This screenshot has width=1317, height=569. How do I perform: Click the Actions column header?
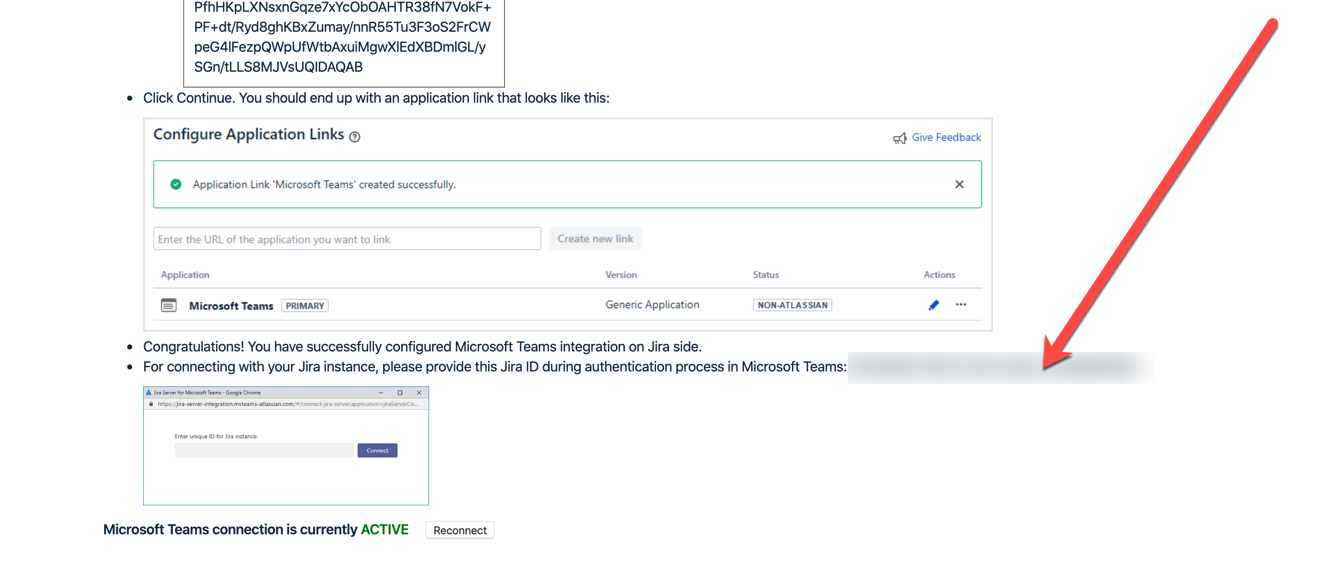click(x=939, y=275)
